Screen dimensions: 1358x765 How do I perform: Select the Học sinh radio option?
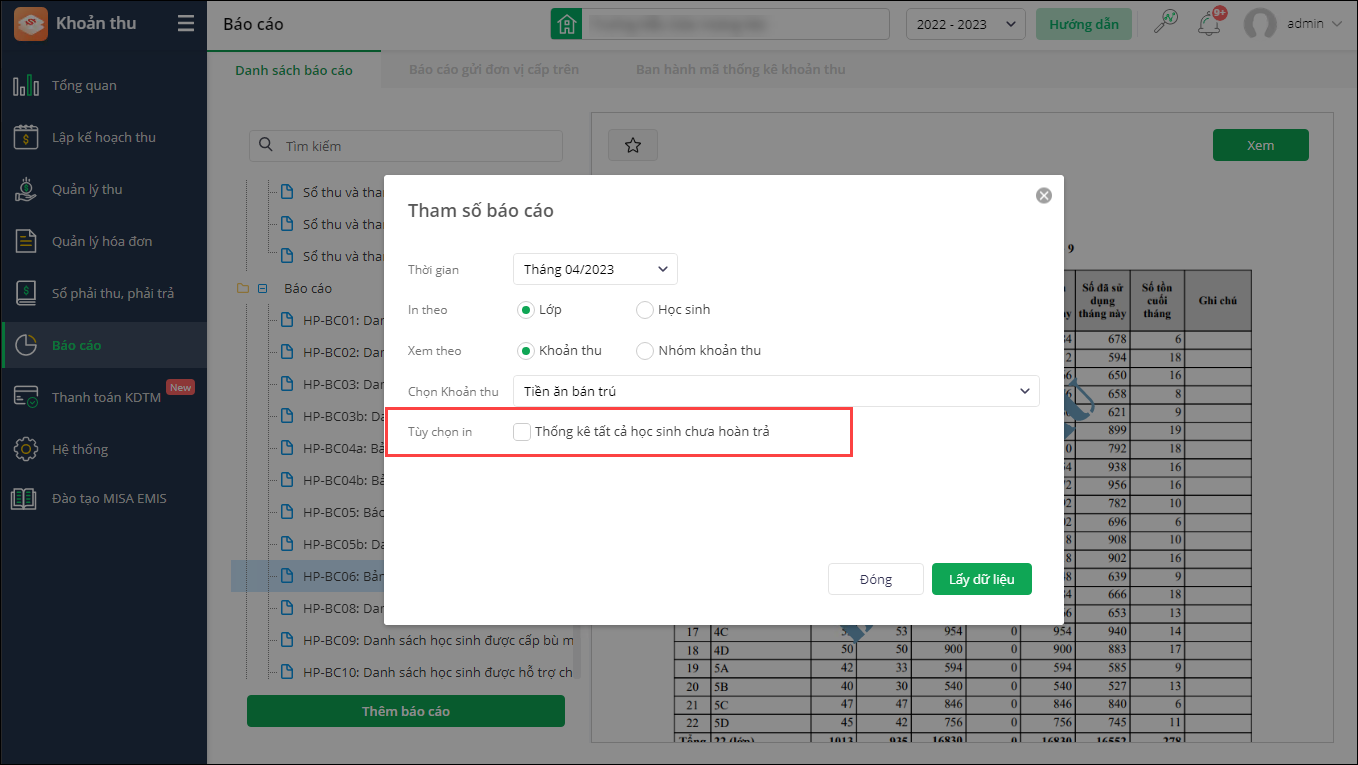coord(645,310)
